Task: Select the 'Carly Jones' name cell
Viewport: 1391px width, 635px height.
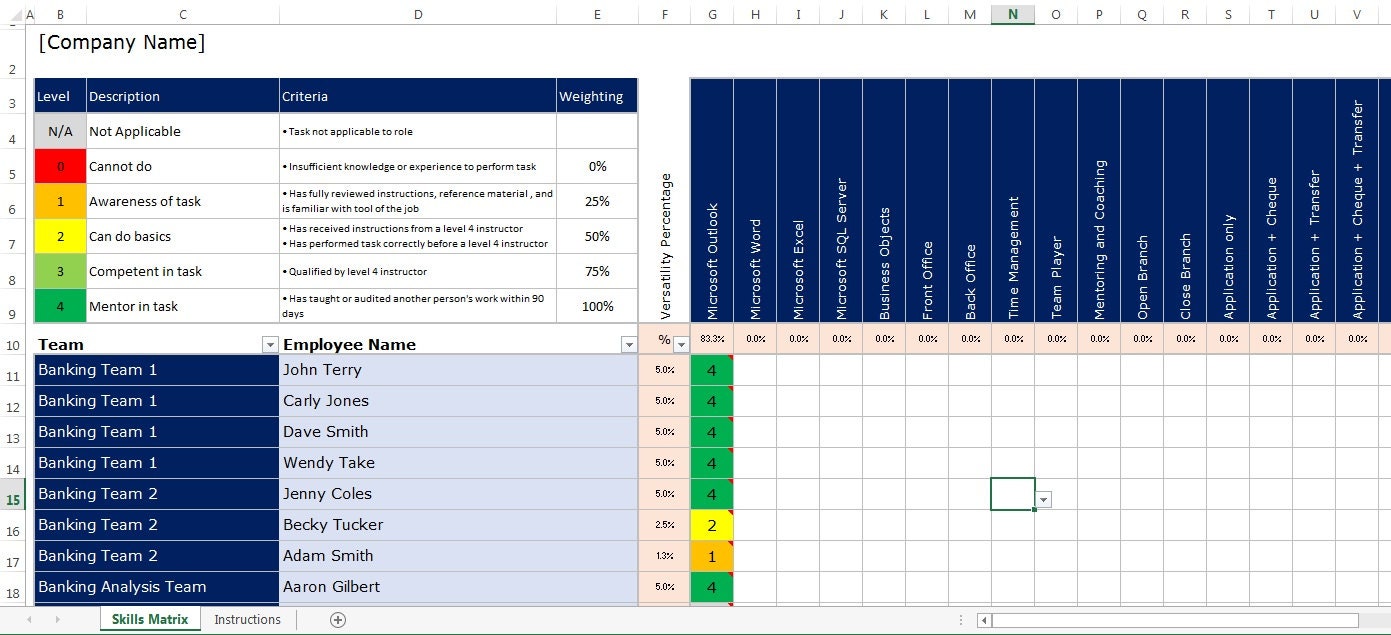Action: [459, 401]
